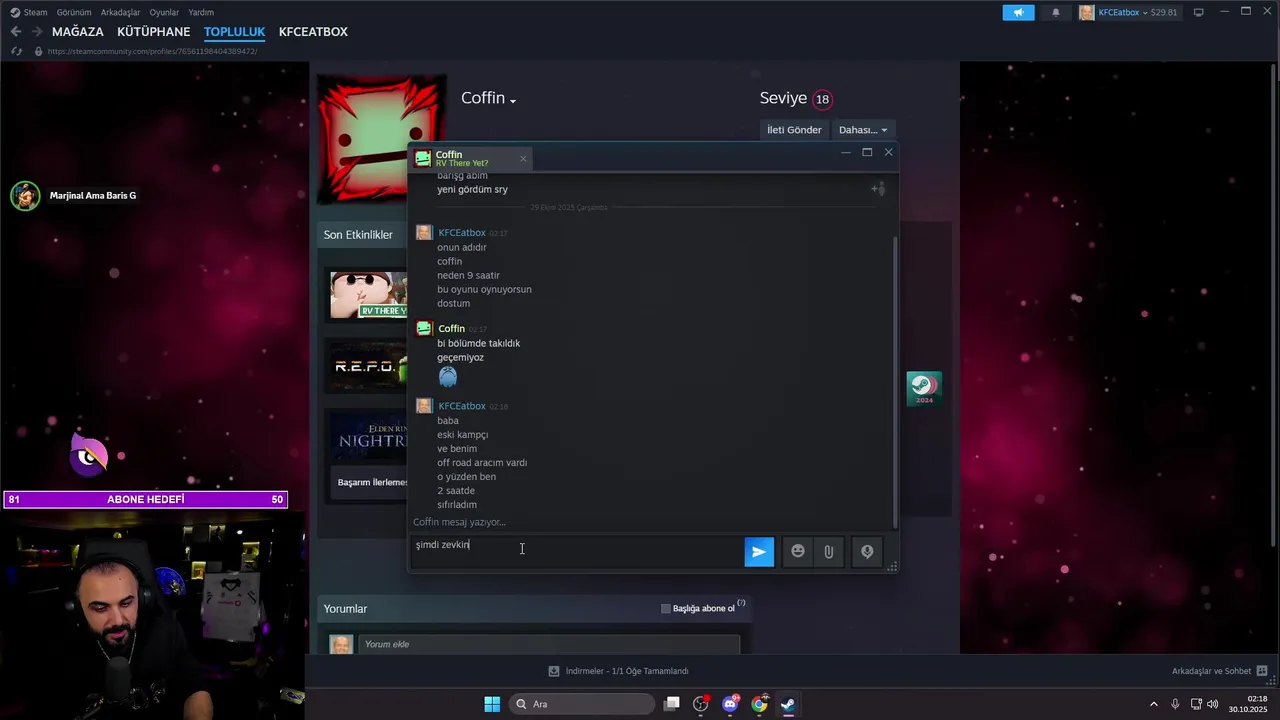
Task: Open OBS Studio from taskbar
Action: coord(701,704)
